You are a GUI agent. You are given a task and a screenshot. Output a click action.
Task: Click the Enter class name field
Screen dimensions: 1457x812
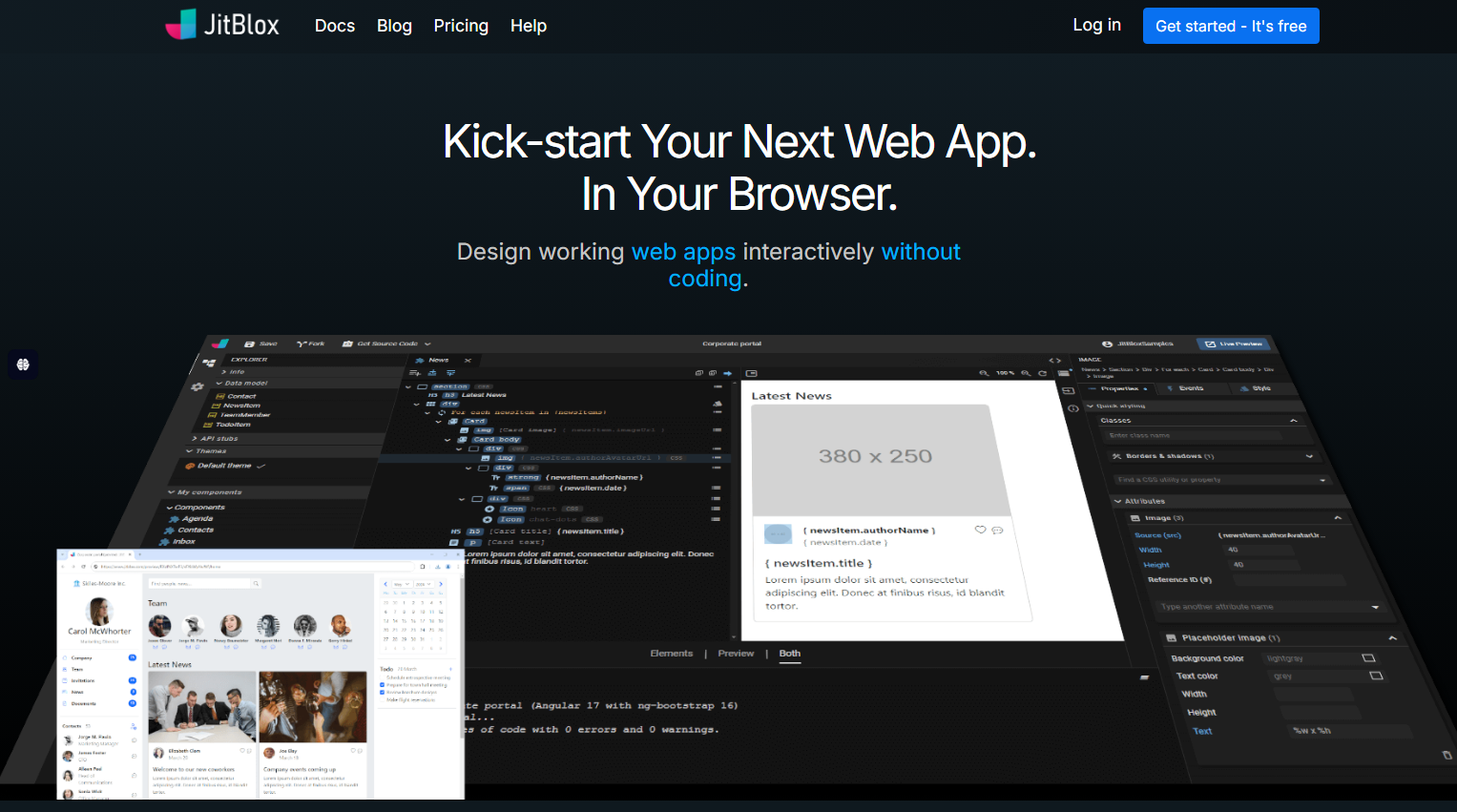pos(1196,435)
